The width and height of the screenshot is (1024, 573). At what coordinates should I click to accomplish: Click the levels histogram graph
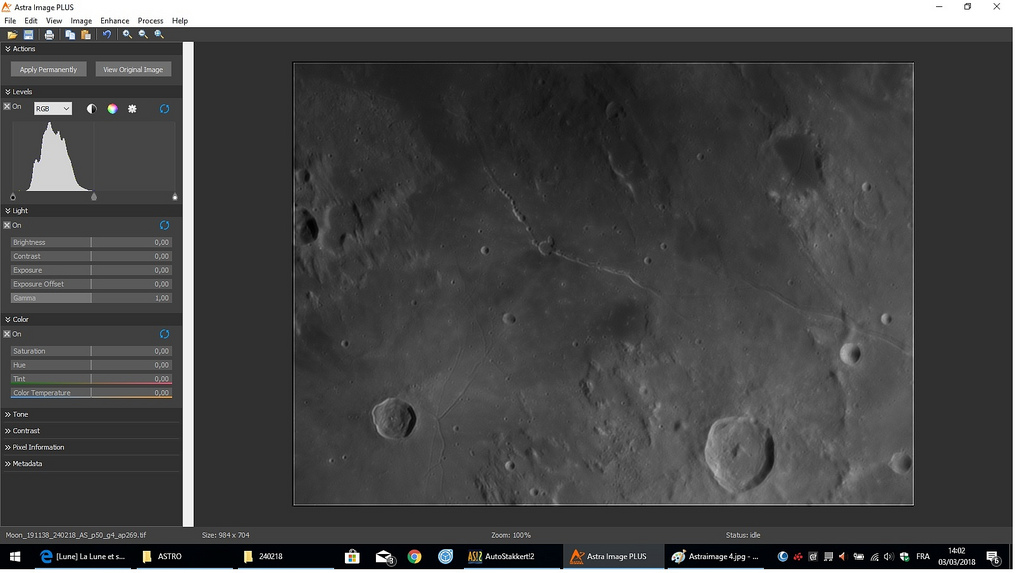94,156
